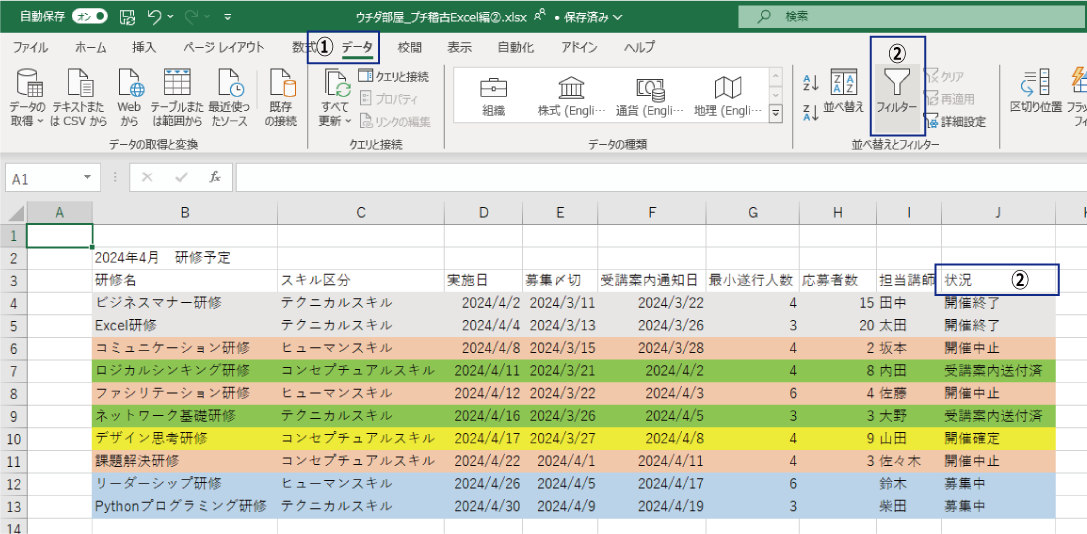Click the column B header

pyautogui.click(x=185, y=211)
